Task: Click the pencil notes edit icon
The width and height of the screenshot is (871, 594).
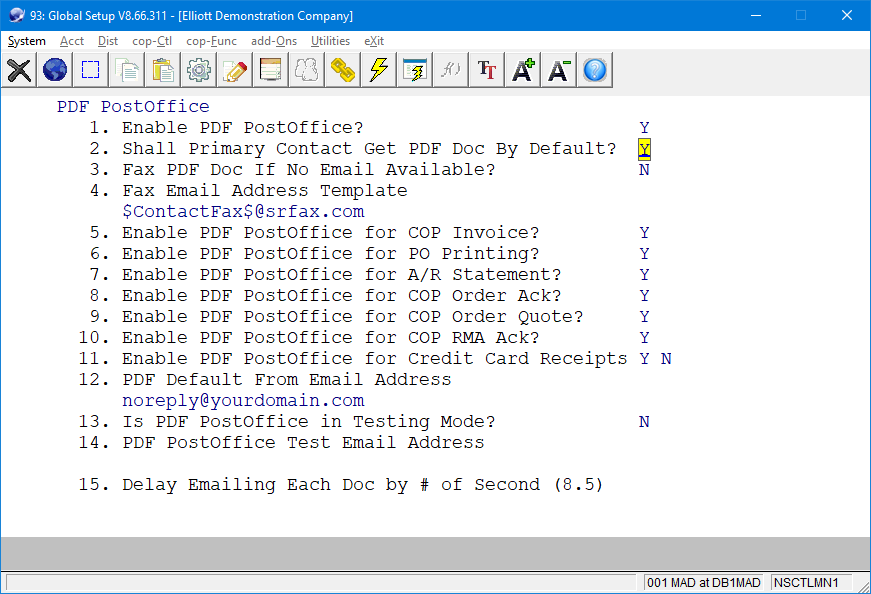Action: (x=235, y=70)
